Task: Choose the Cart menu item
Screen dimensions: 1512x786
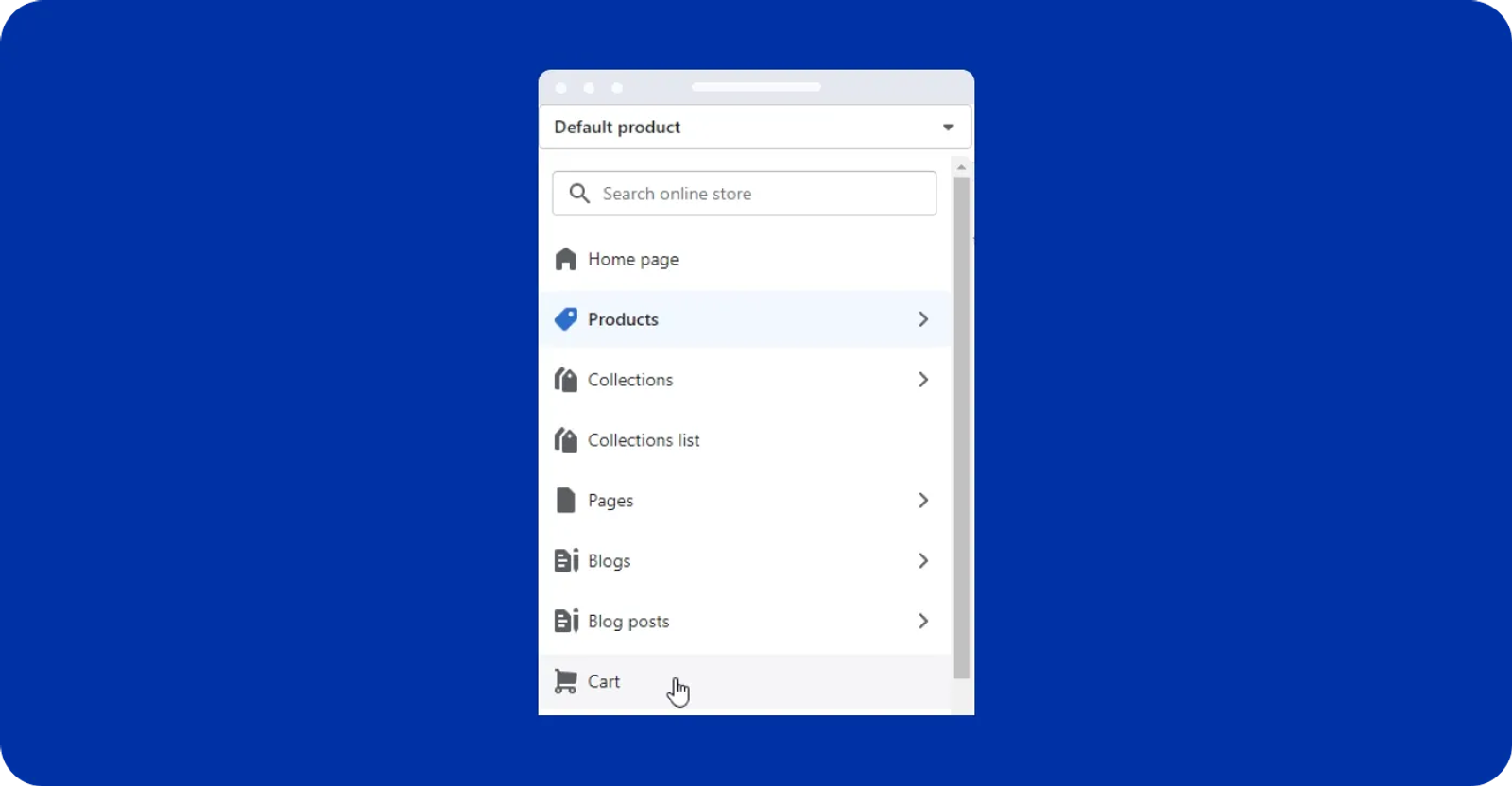Action: coord(745,682)
